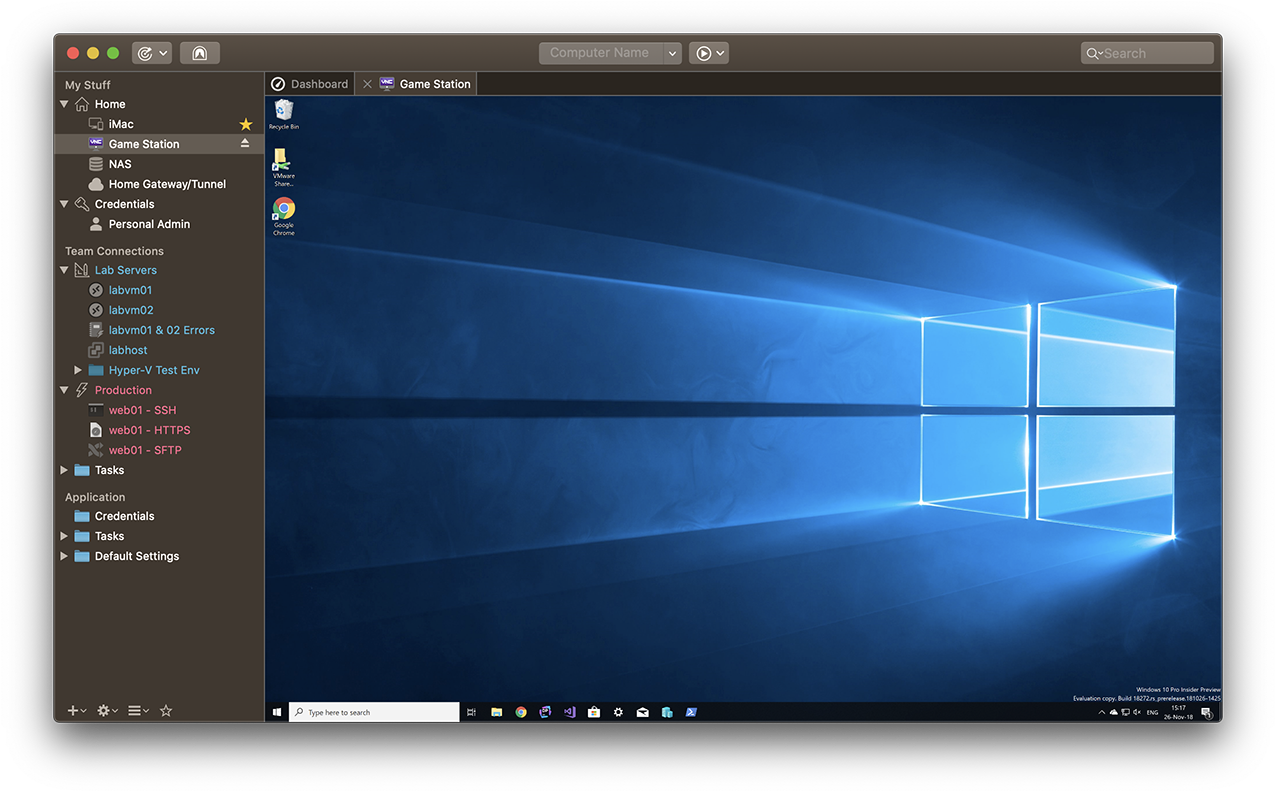Click the favorite star on iMac row
Screen dimensions: 1275x791
(x=246, y=124)
